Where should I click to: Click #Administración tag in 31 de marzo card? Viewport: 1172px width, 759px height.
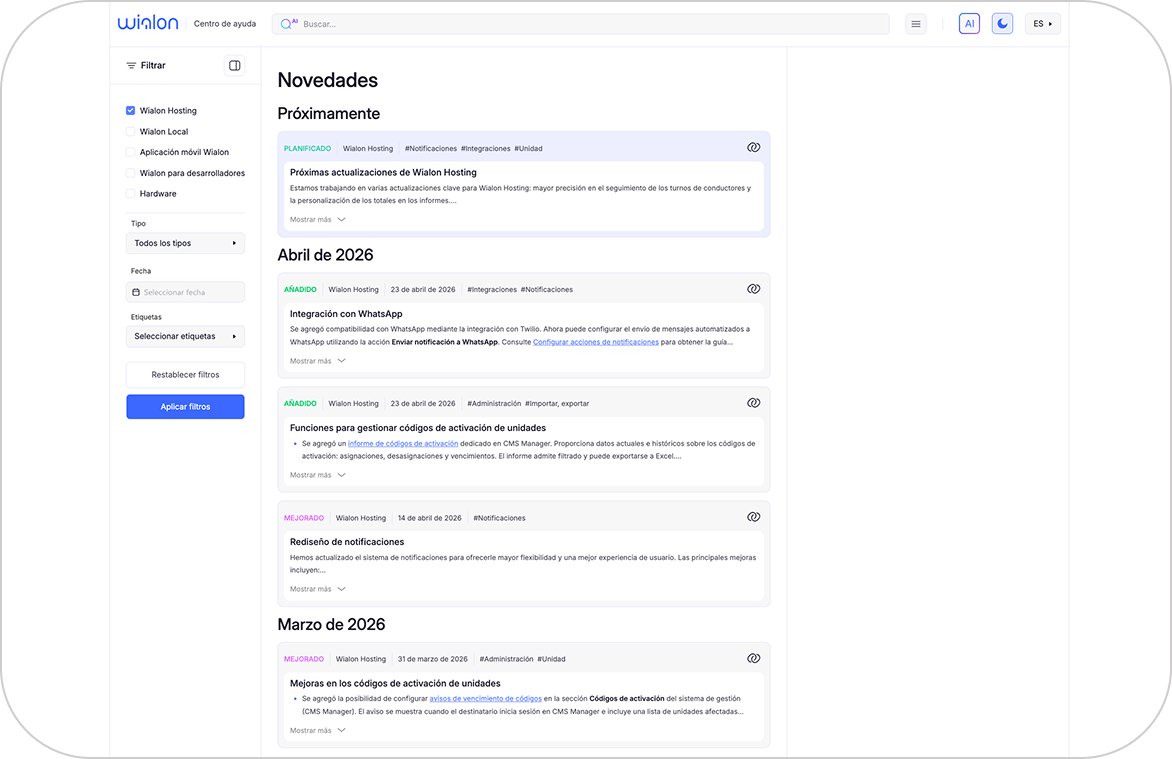[506, 660]
